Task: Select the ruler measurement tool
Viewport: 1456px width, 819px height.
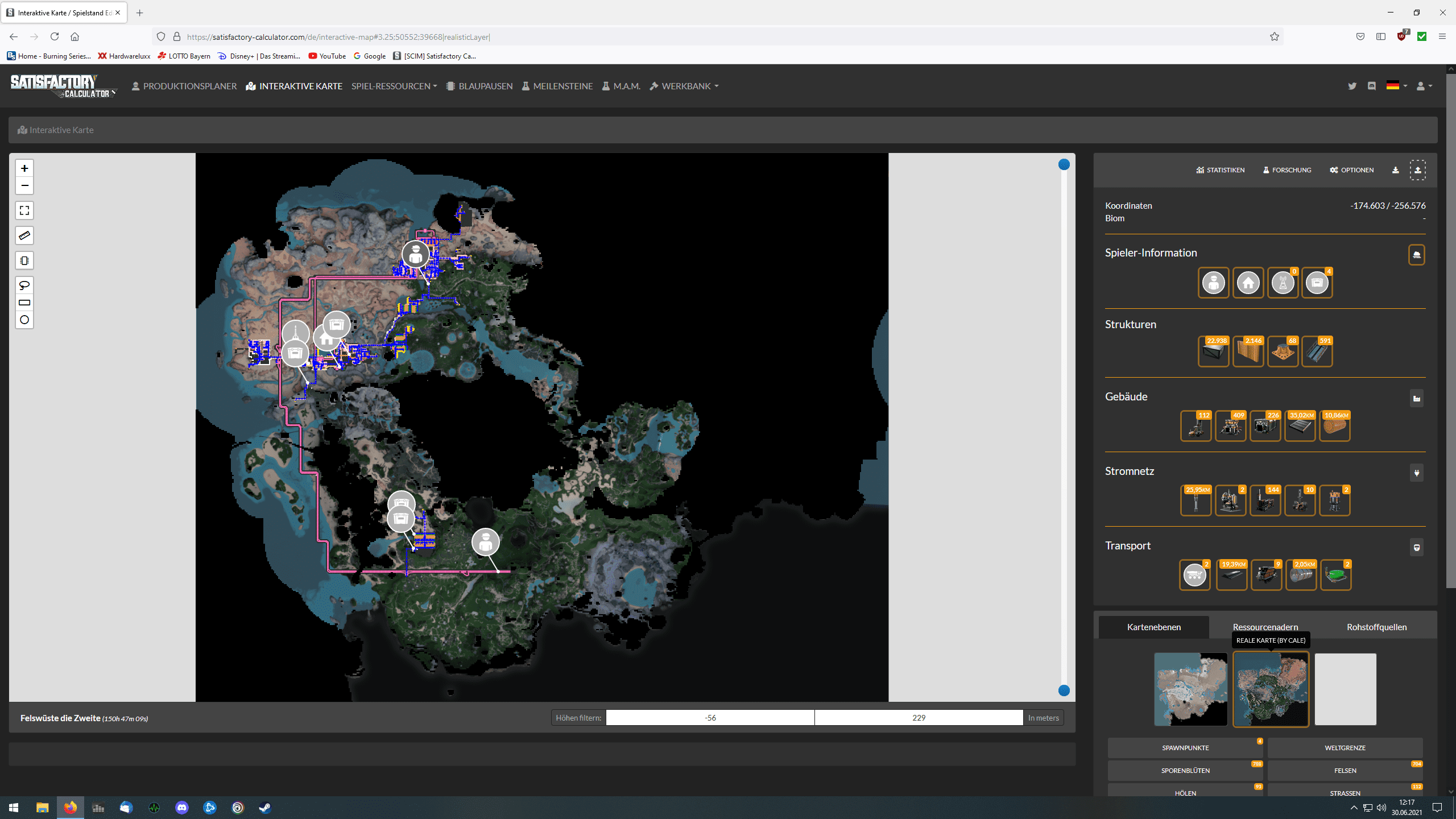Action: pyautogui.click(x=24, y=235)
